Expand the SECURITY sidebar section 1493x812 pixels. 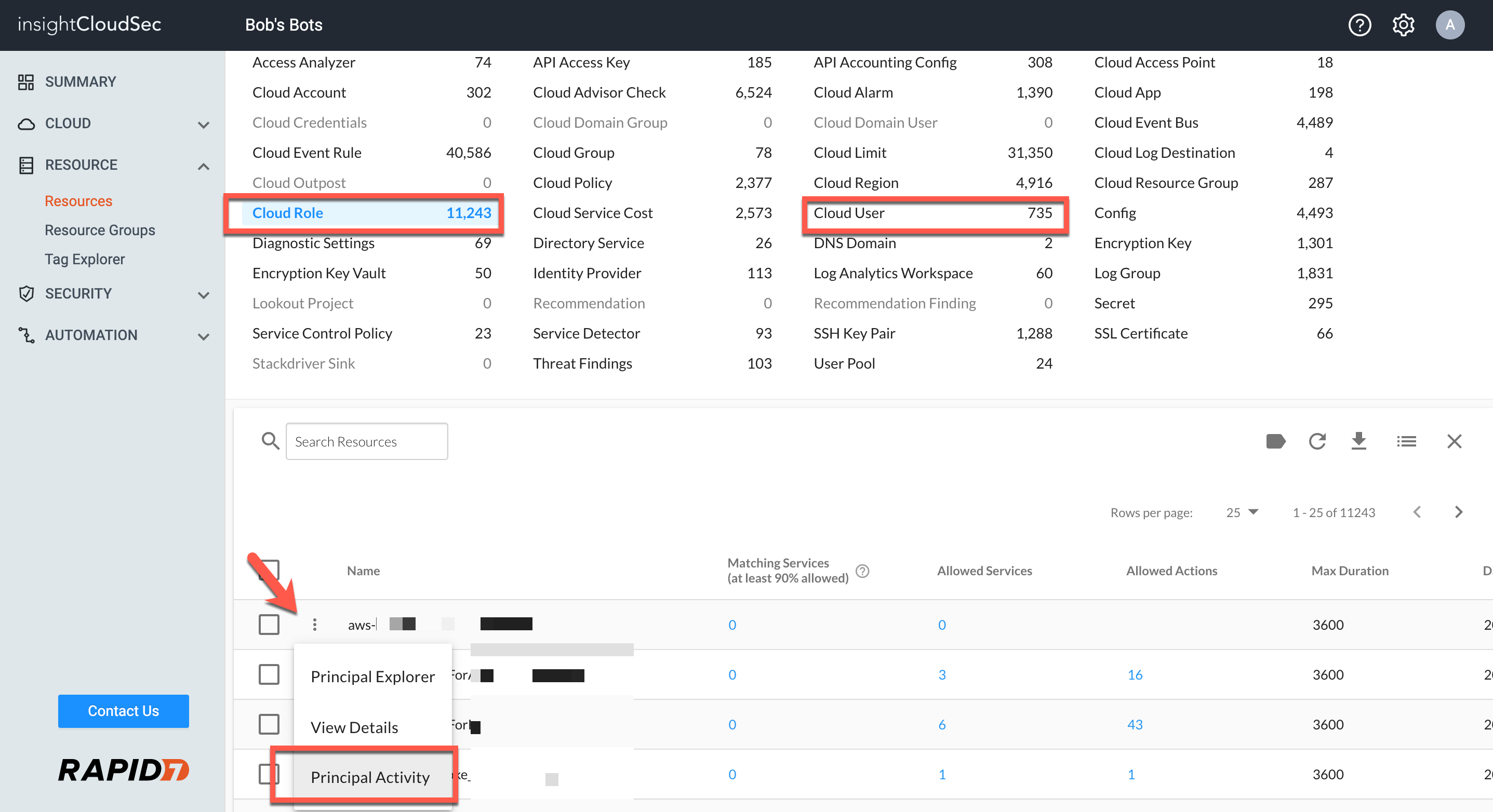[204, 295]
